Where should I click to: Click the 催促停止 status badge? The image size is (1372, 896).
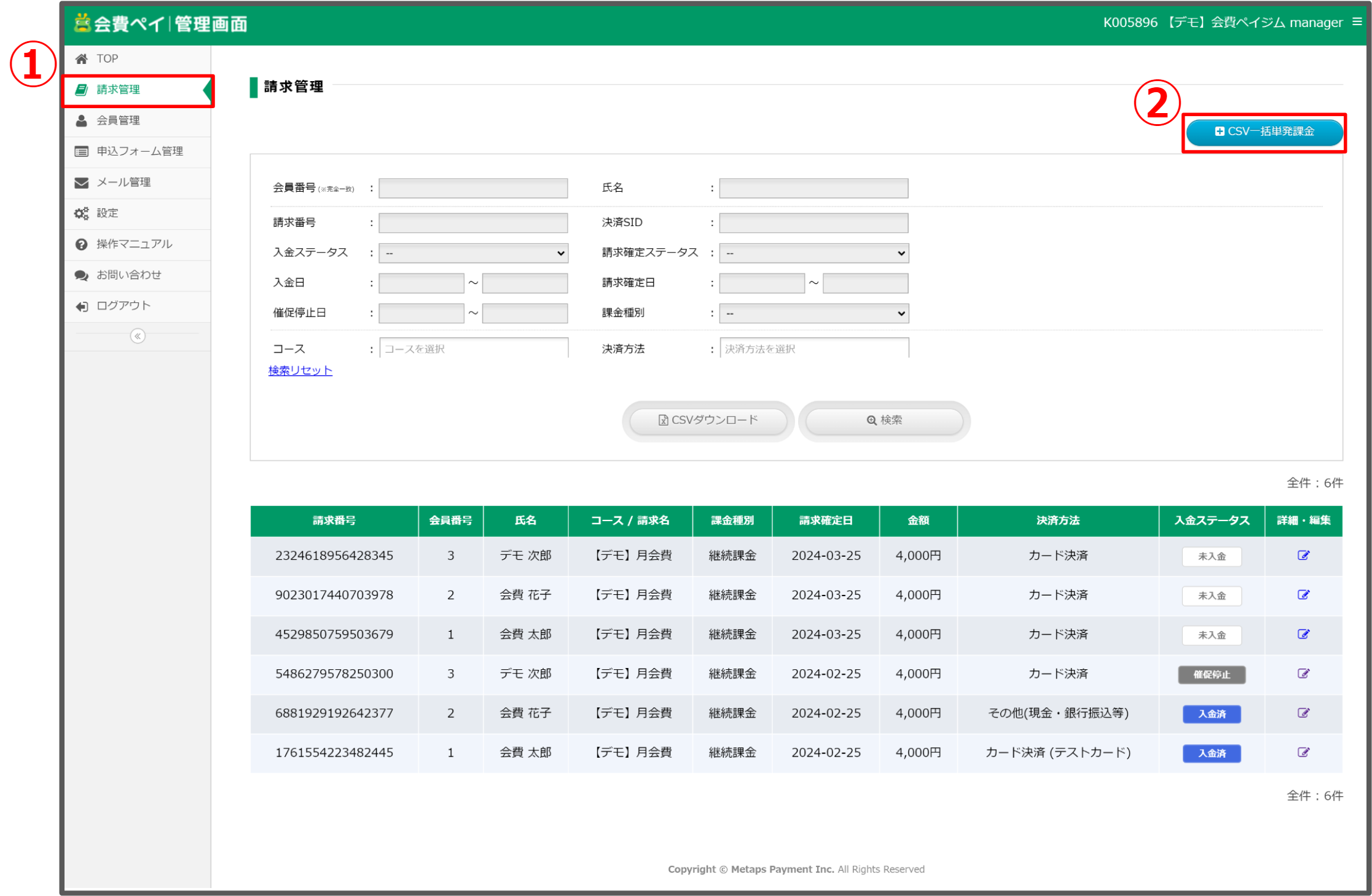tap(1212, 675)
